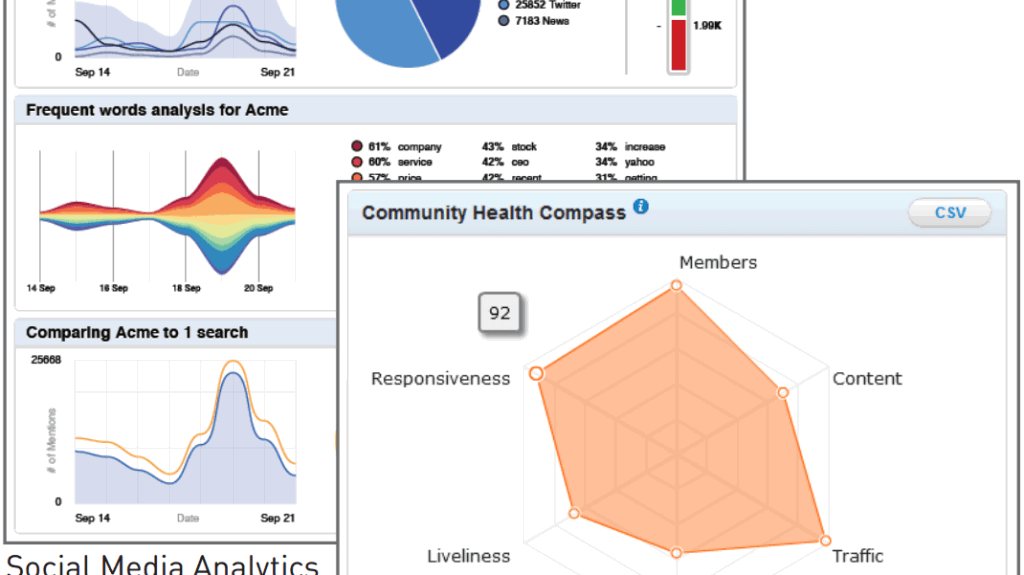Click the 43% stock word entry
The height and width of the screenshot is (575, 1024).
click(509, 146)
